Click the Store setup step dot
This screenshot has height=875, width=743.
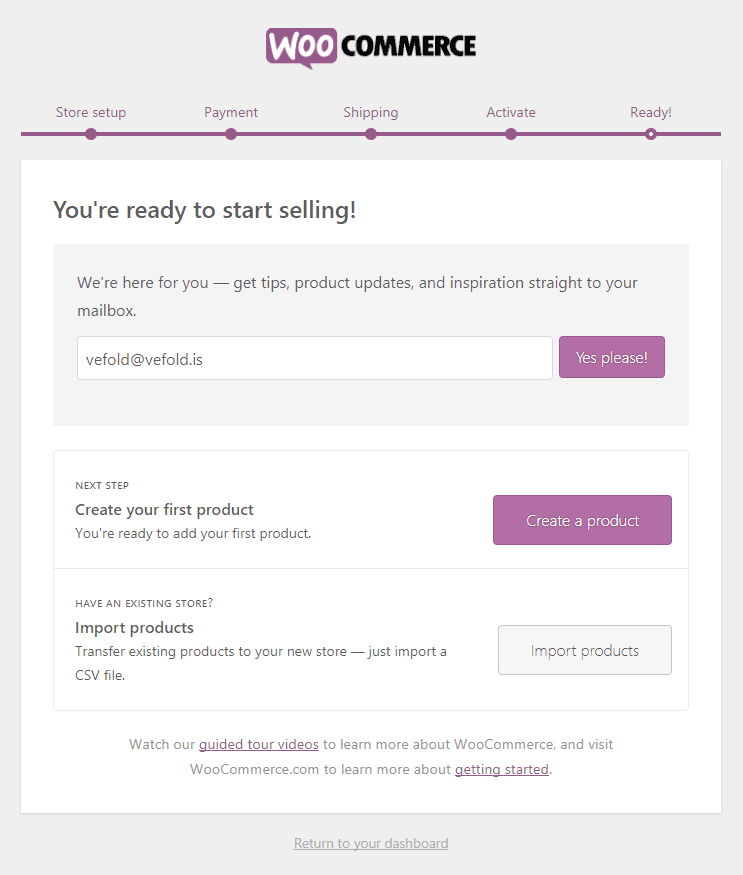[x=91, y=134]
